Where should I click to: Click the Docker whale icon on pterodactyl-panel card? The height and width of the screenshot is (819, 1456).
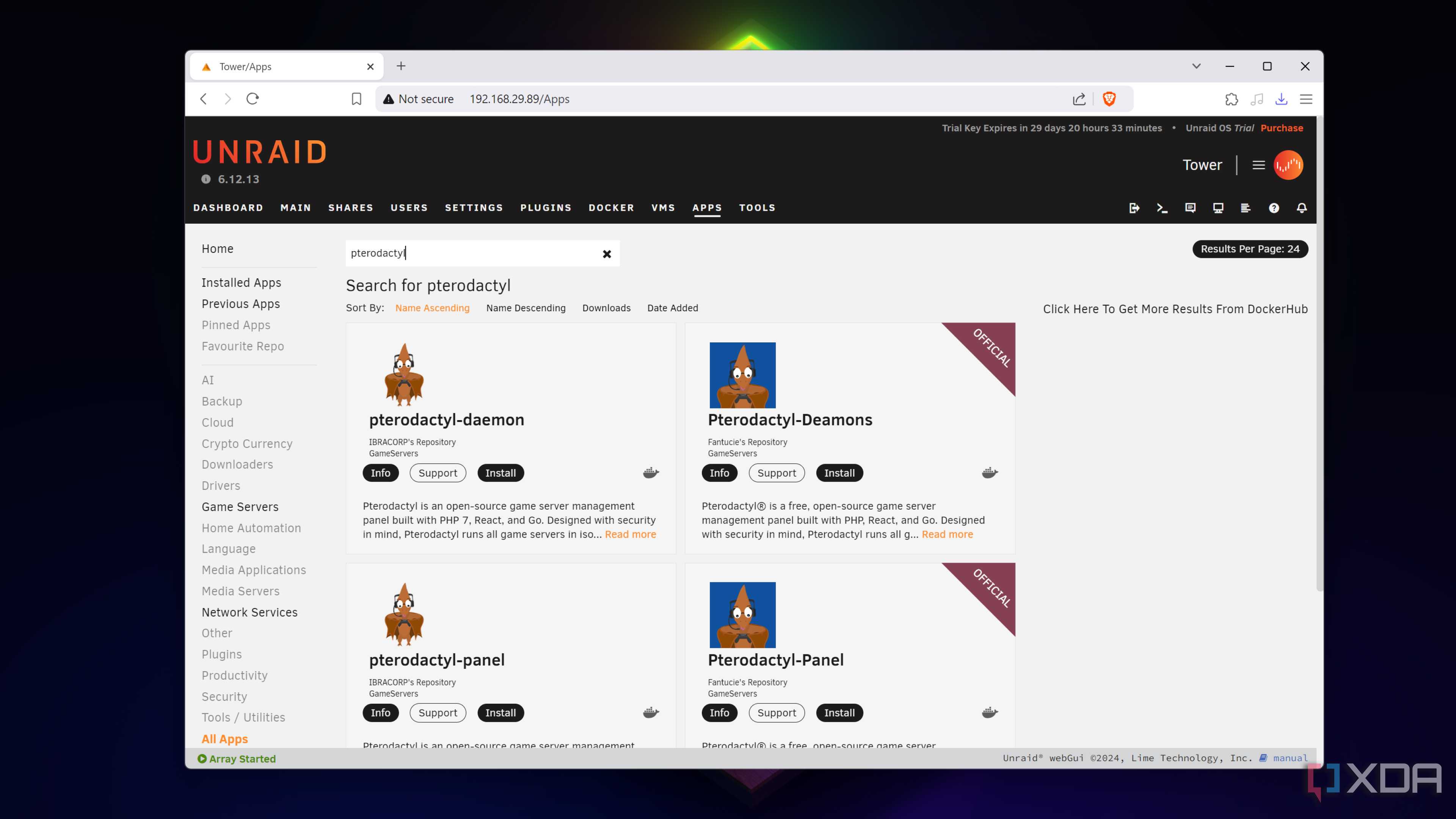(651, 712)
